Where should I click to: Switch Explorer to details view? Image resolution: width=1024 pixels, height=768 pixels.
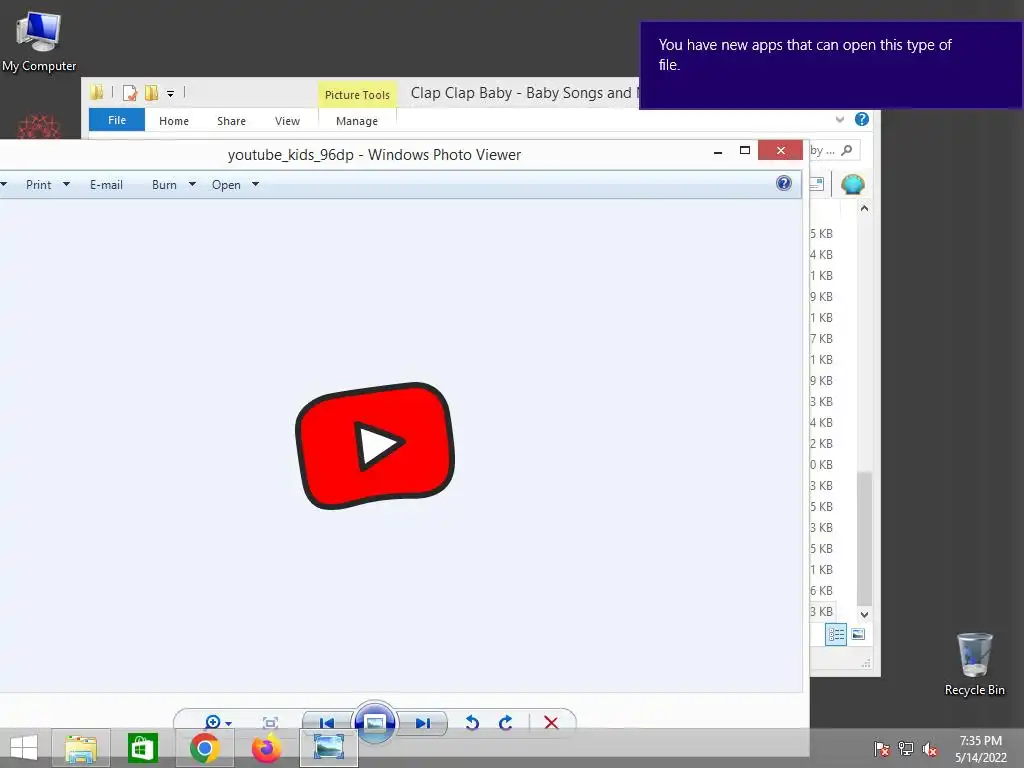coord(836,634)
